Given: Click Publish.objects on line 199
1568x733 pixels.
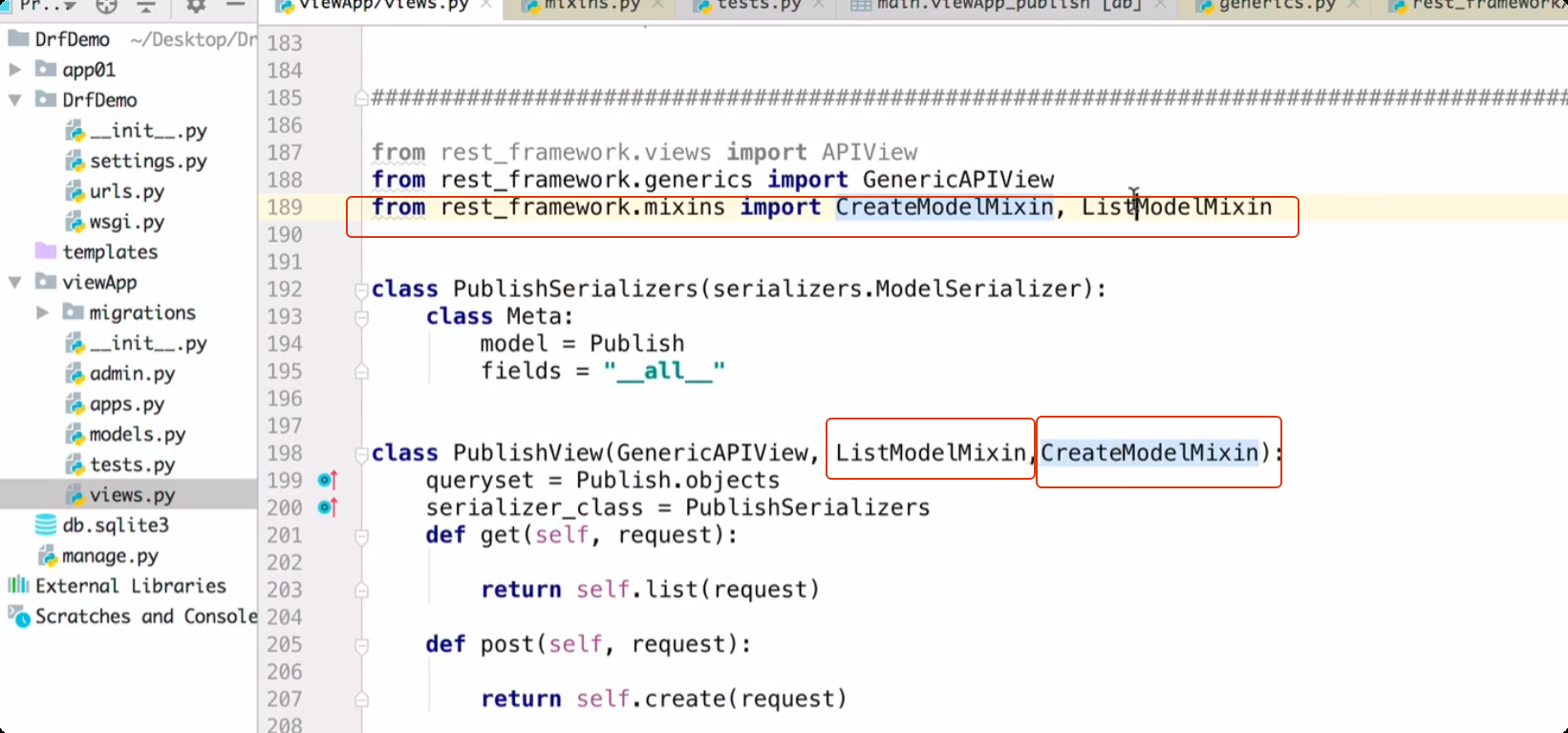Looking at the screenshot, I should [x=677, y=480].
